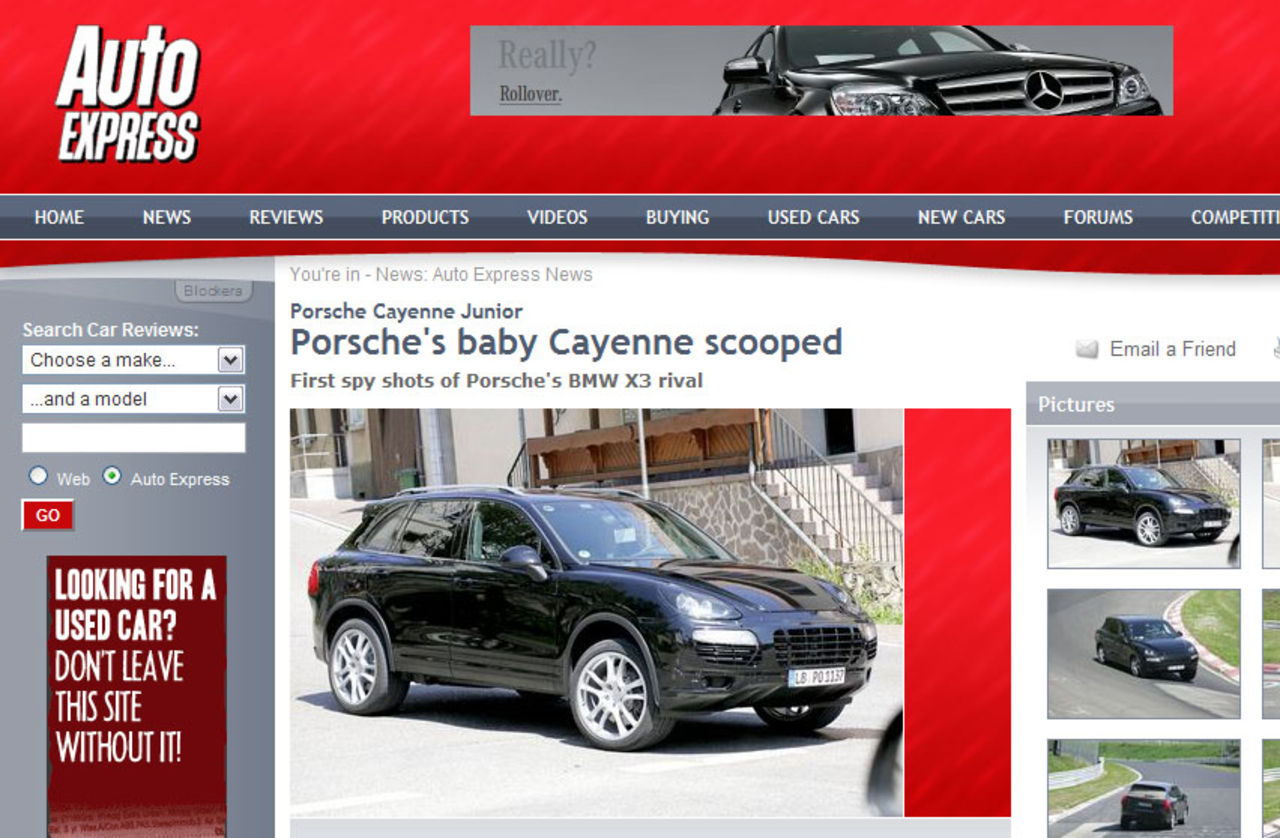Click inside the car search text field
This screenshot has height=838, width=1280.
[133, 437]
